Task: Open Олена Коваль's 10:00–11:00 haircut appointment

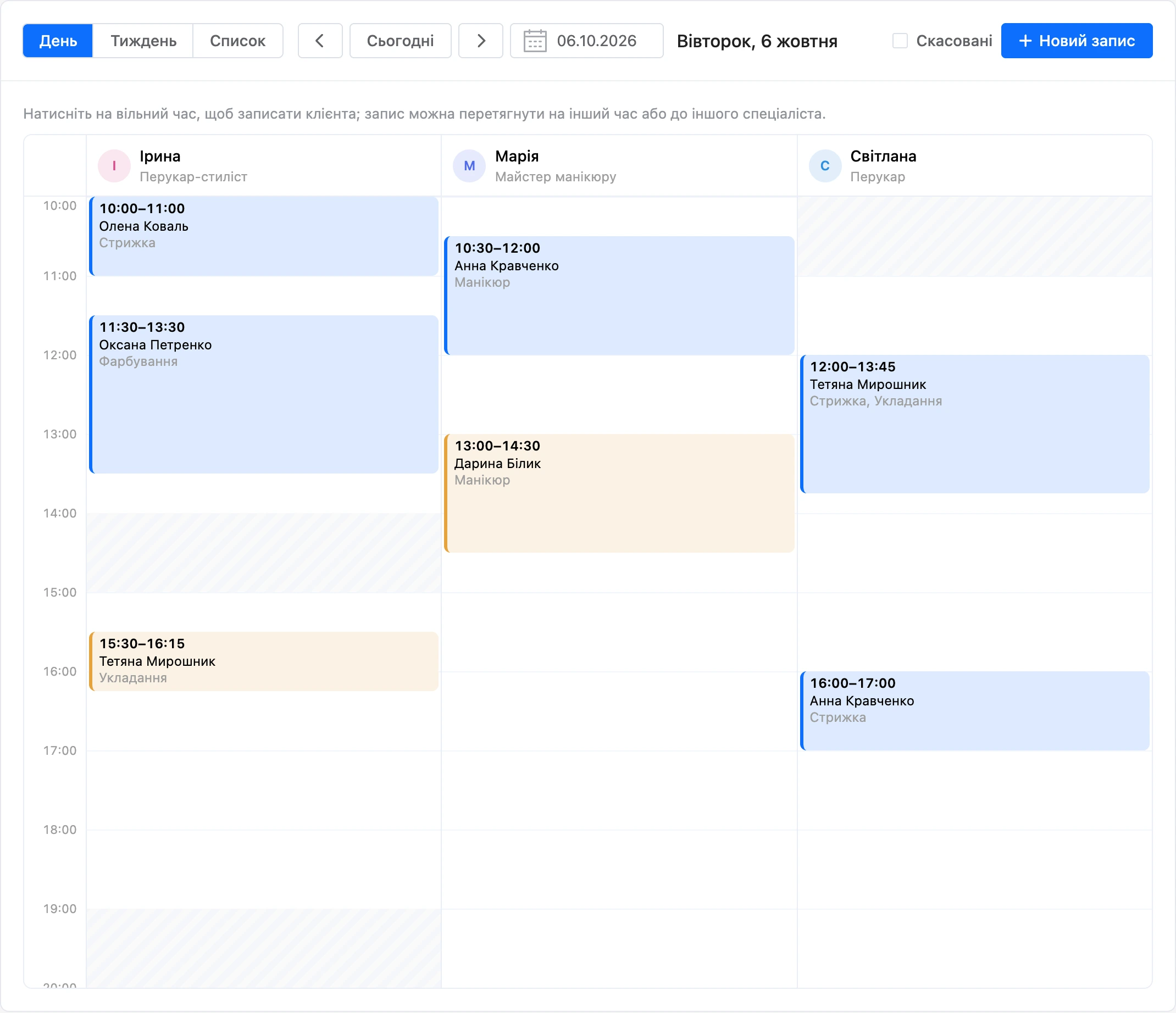Action: pyautogui.click(x=264, y=236)
